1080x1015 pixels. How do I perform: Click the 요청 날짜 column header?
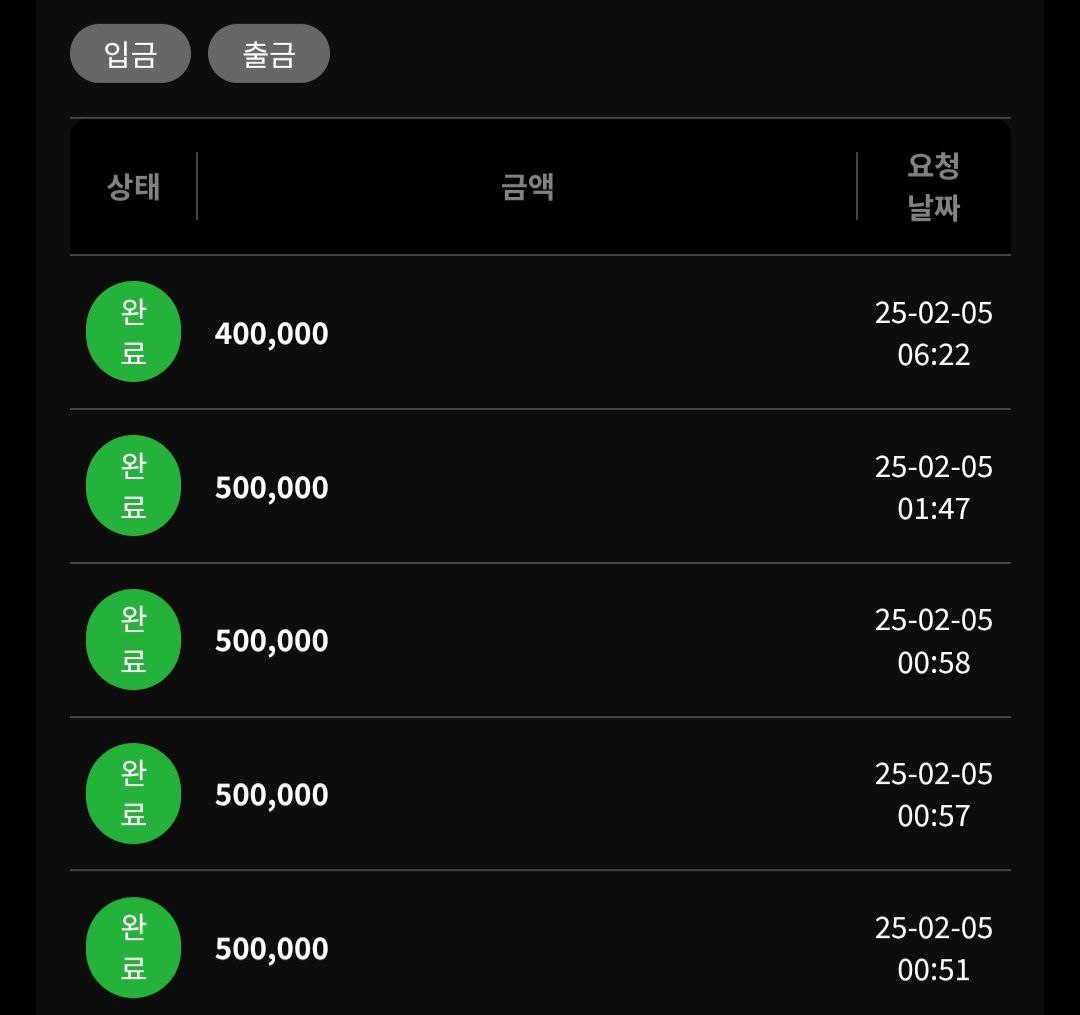933,187
